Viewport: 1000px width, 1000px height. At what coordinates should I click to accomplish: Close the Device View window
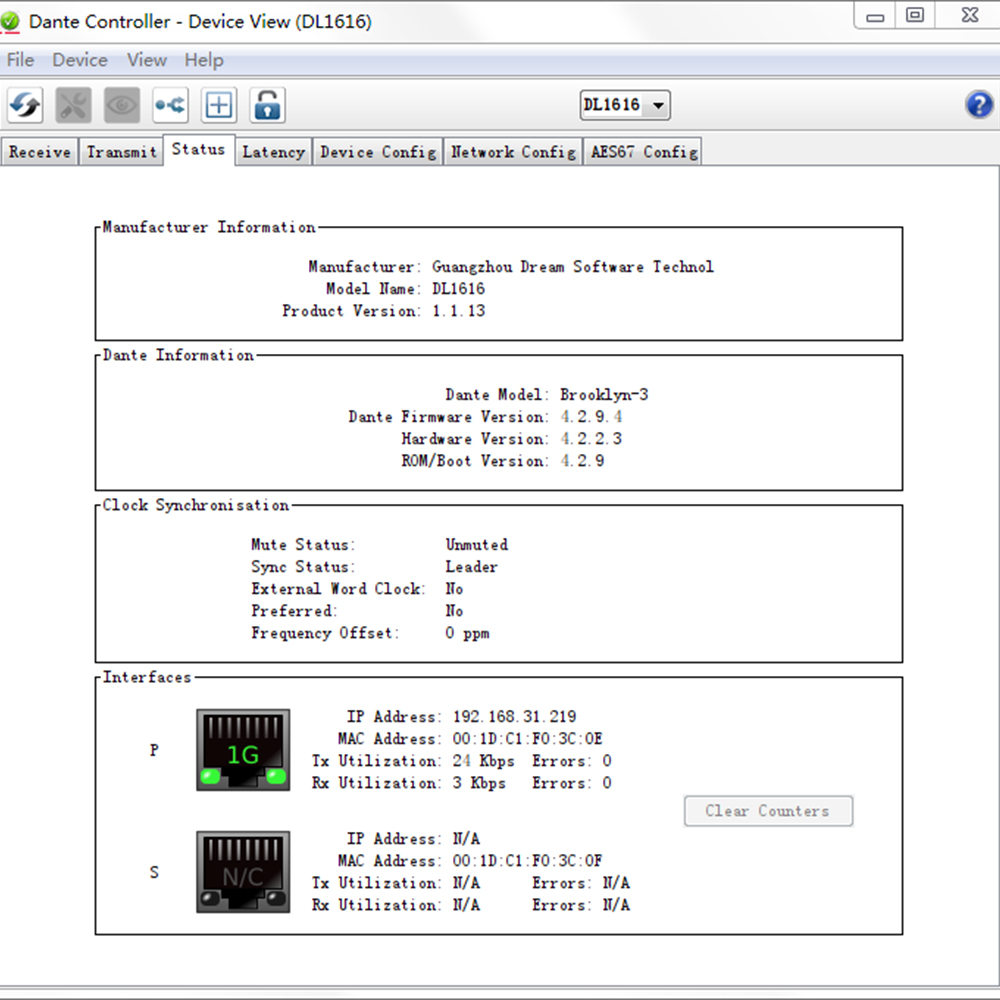(969, 16)
